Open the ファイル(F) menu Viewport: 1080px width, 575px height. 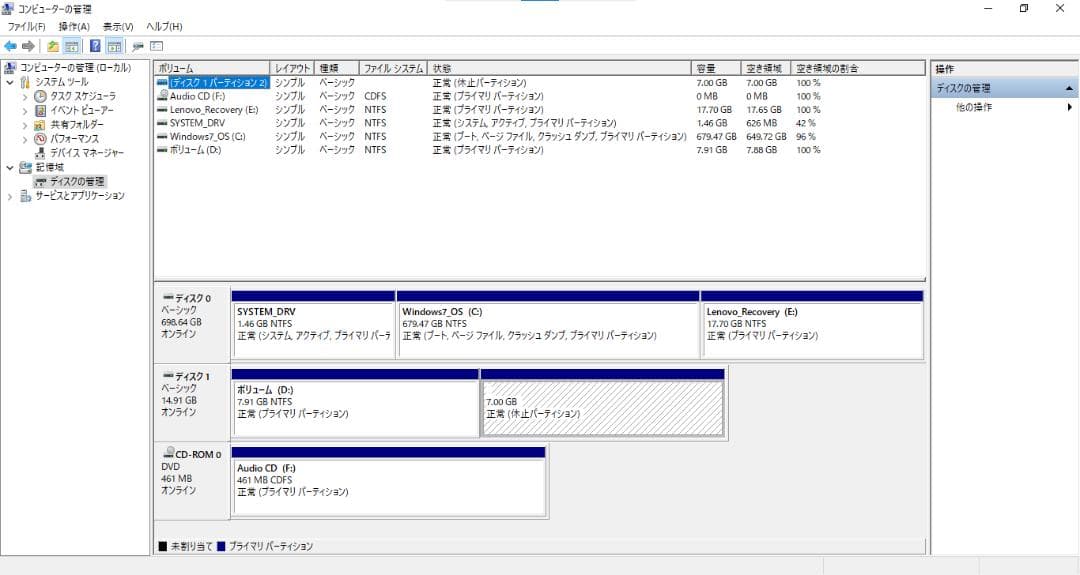(26, 26)
